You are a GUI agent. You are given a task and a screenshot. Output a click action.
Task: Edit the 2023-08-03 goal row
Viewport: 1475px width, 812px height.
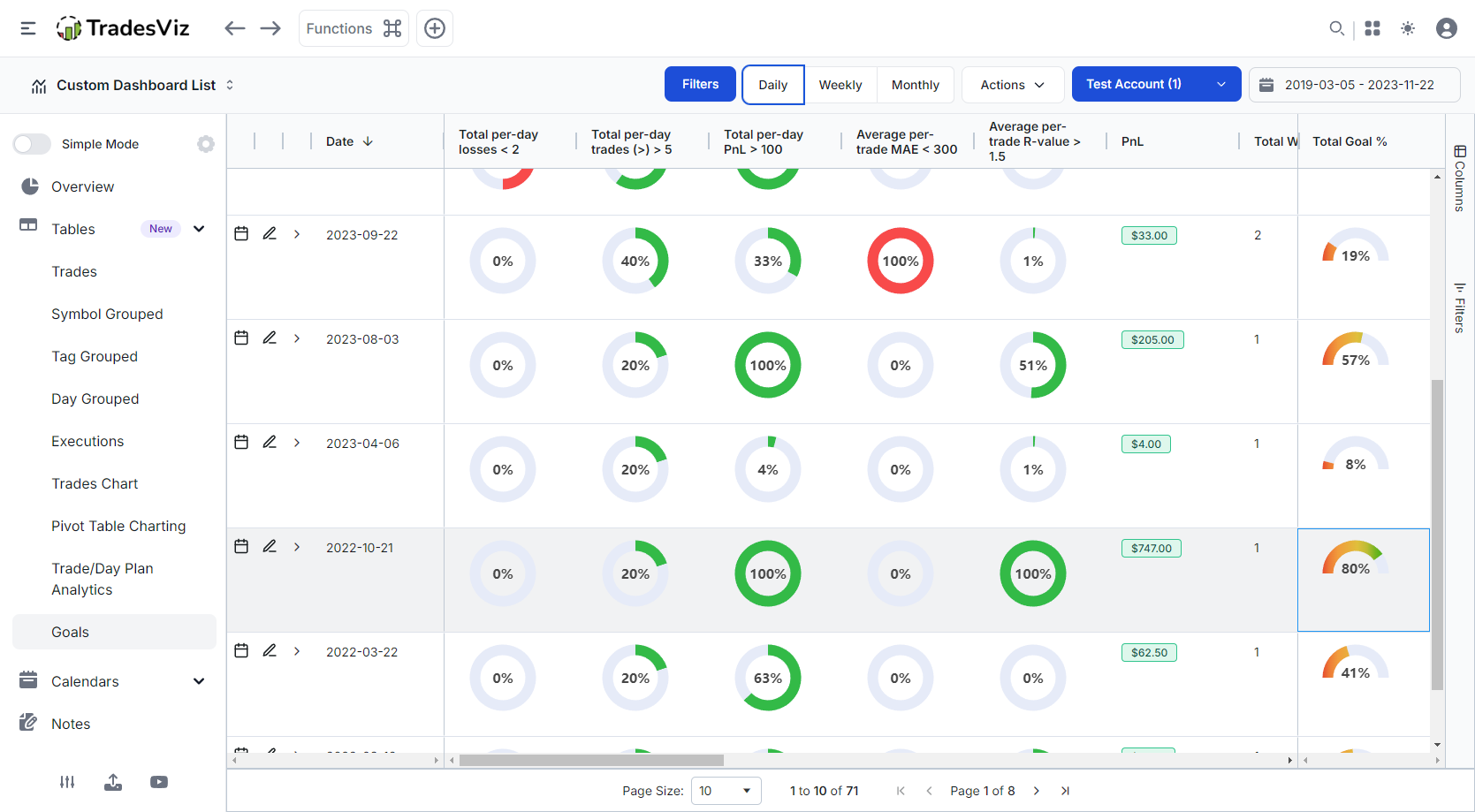tap(270, 338)
